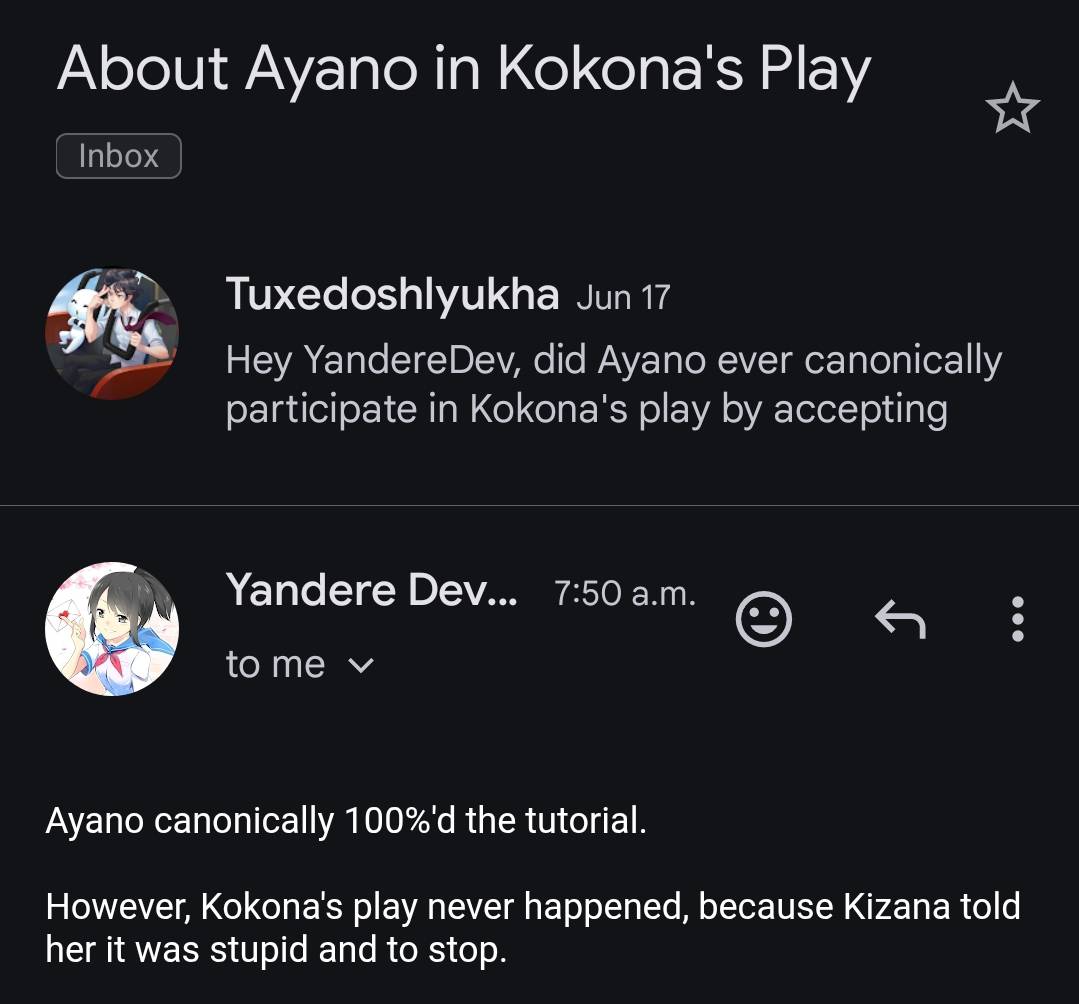Click the snippet line "participate in Kokona's play by accepting"
1079x1004 pixels.
point(586,410)
